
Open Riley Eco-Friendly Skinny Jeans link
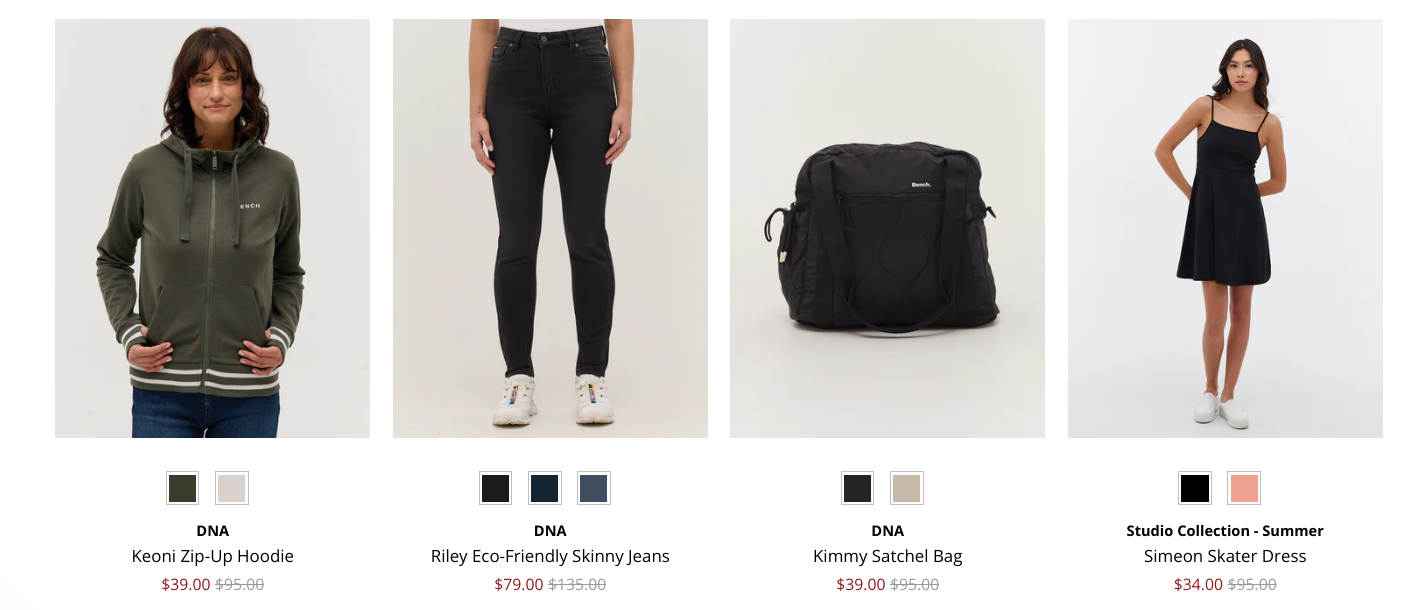point(550,556)
